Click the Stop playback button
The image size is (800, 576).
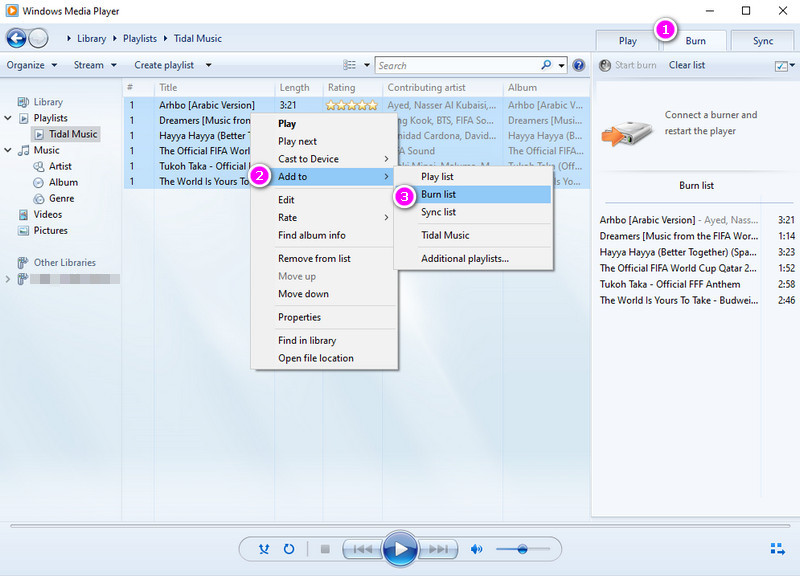[x=325, y=549]
